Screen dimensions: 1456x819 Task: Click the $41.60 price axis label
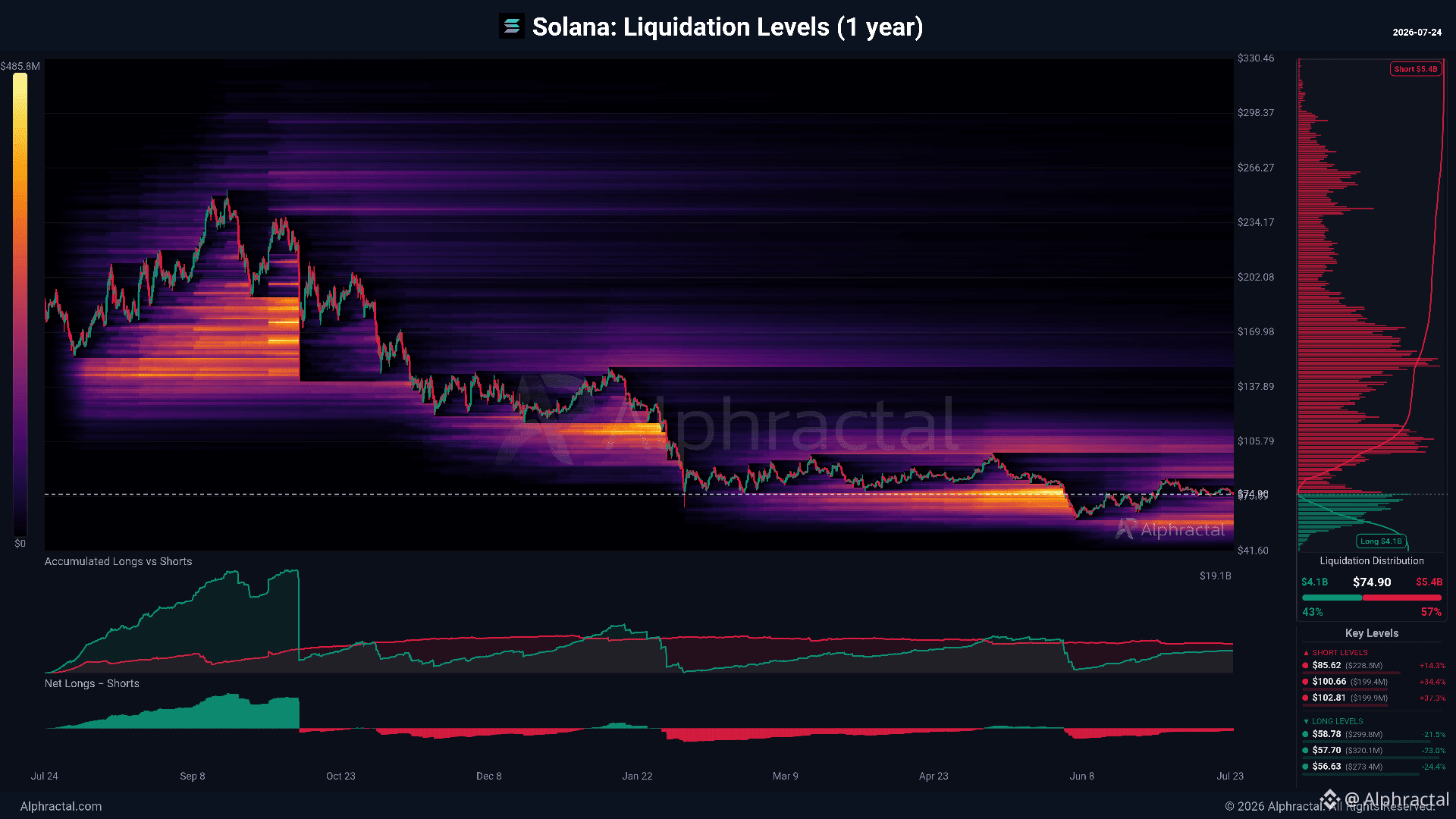1253,551
